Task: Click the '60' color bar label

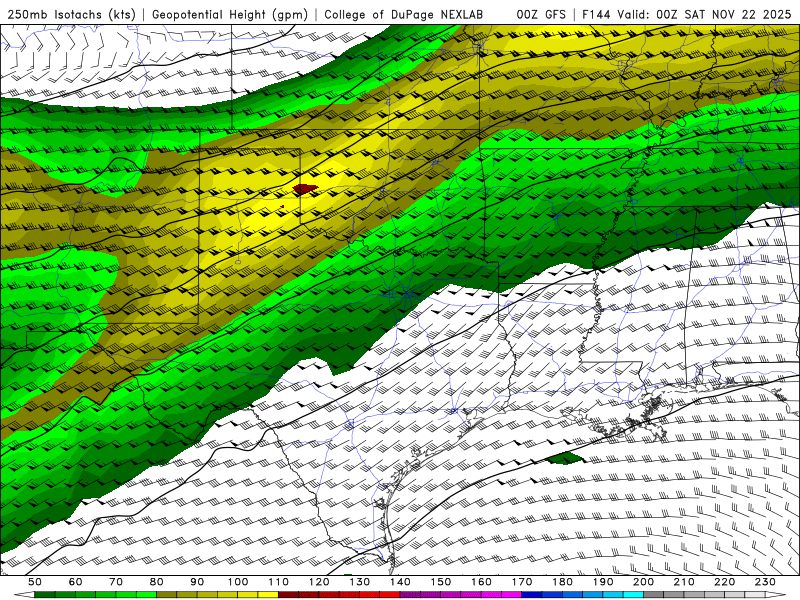Action: [x=76, y=582]
